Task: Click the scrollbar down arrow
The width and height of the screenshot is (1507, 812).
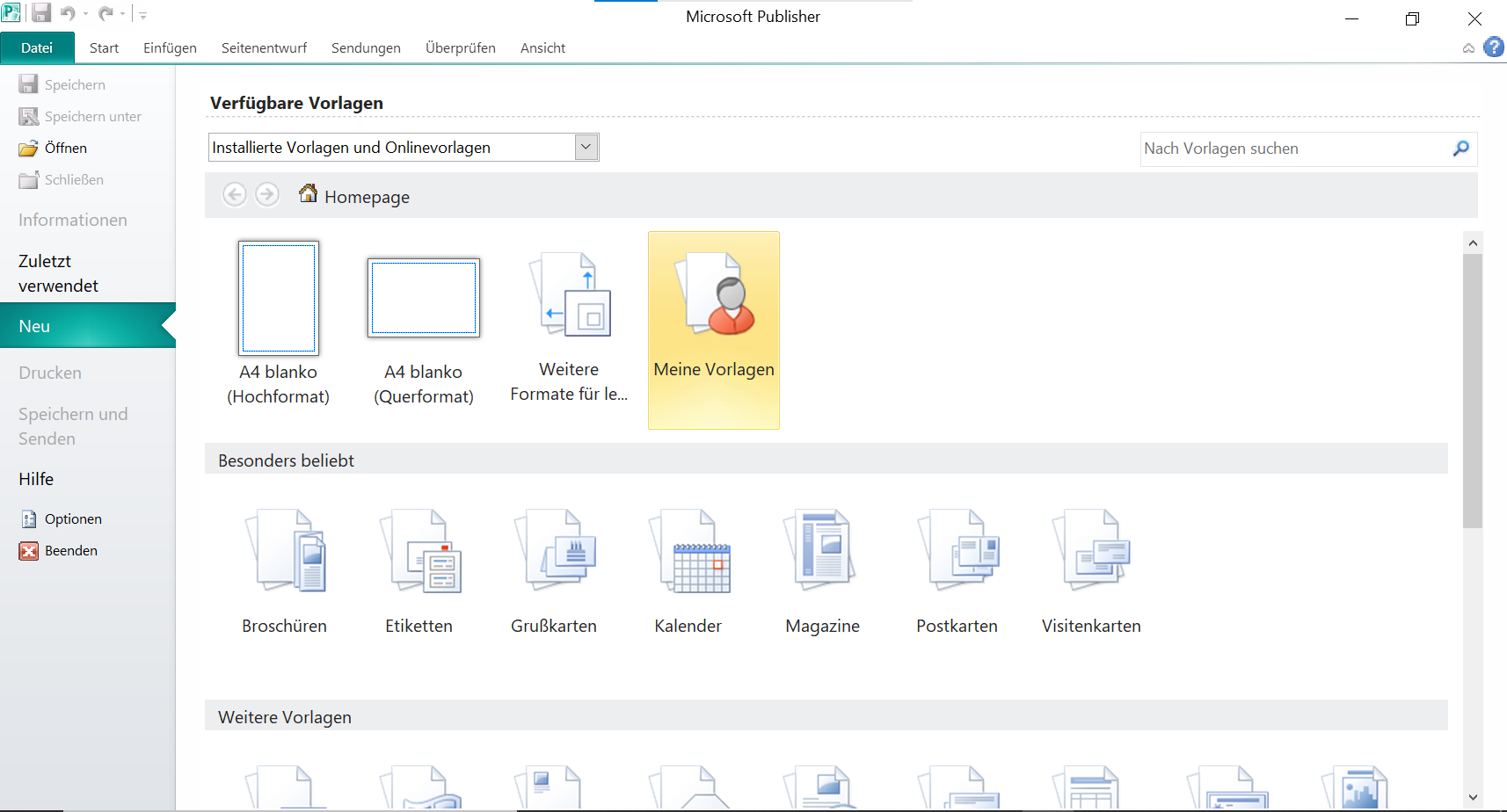Action: 1473,798
